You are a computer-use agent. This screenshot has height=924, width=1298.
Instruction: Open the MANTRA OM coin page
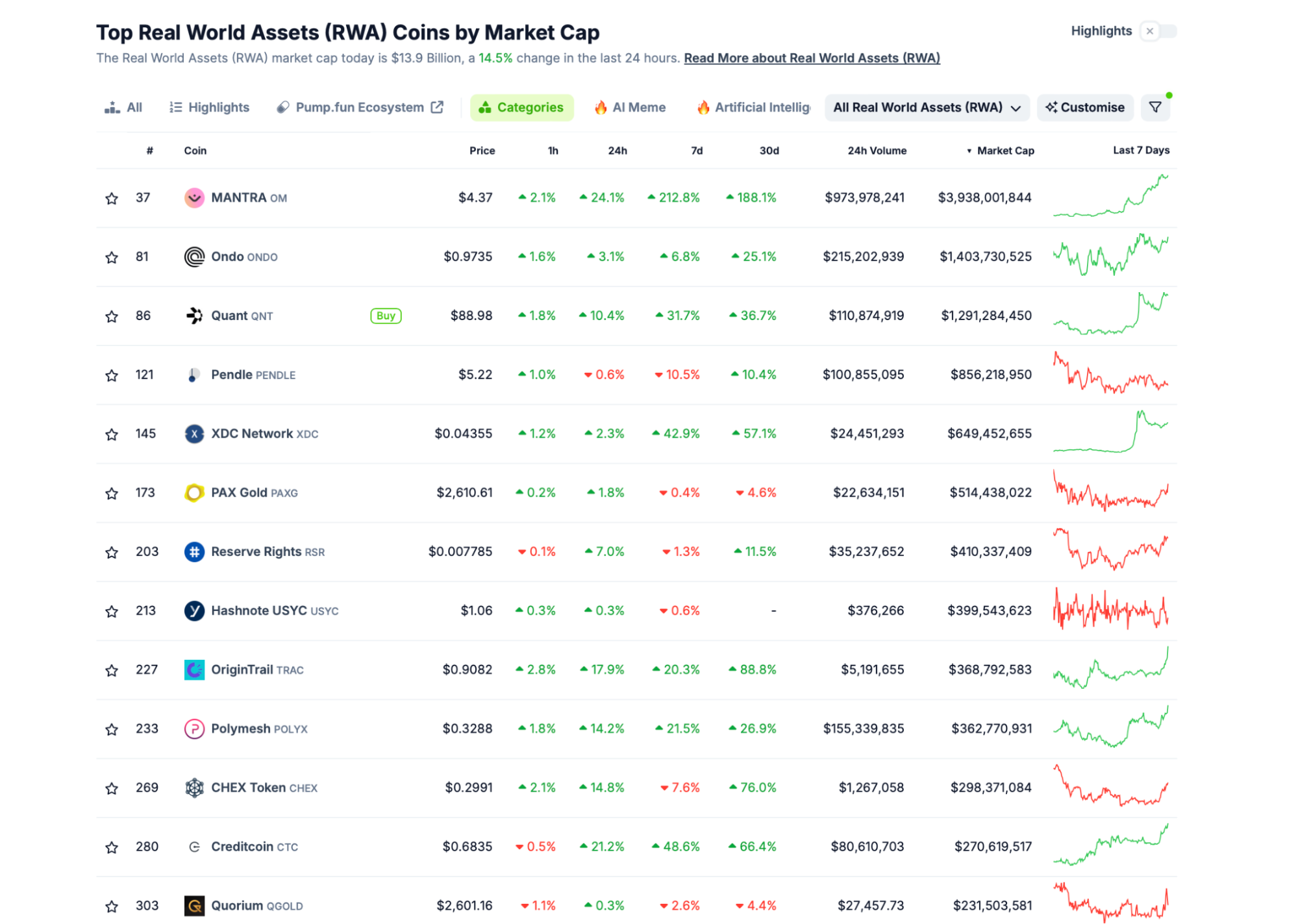click(249, 197)
